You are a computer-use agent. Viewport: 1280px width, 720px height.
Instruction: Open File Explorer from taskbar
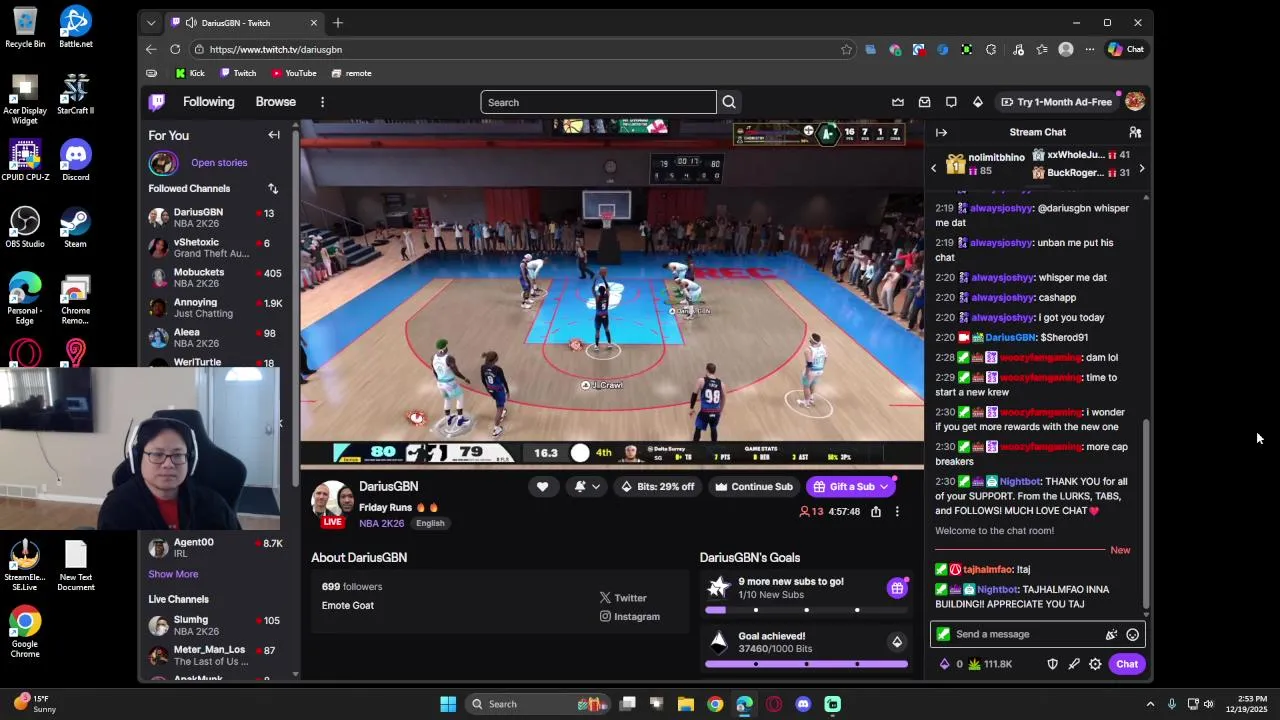(x=685, y=704)
